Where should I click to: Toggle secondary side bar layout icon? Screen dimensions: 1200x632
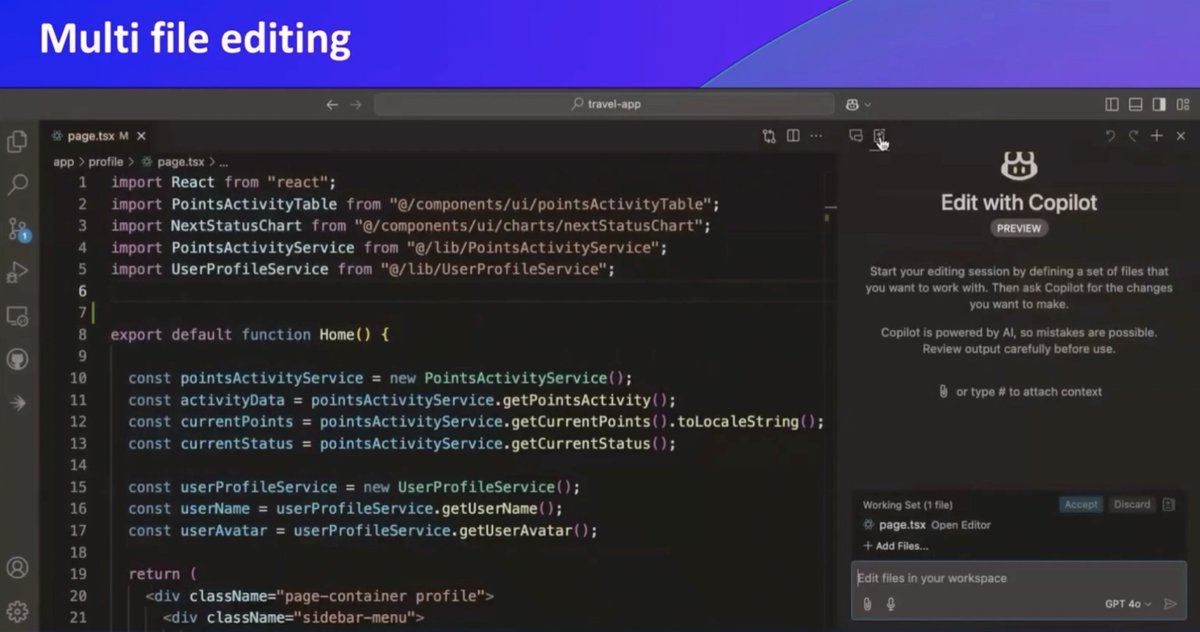1159,105
